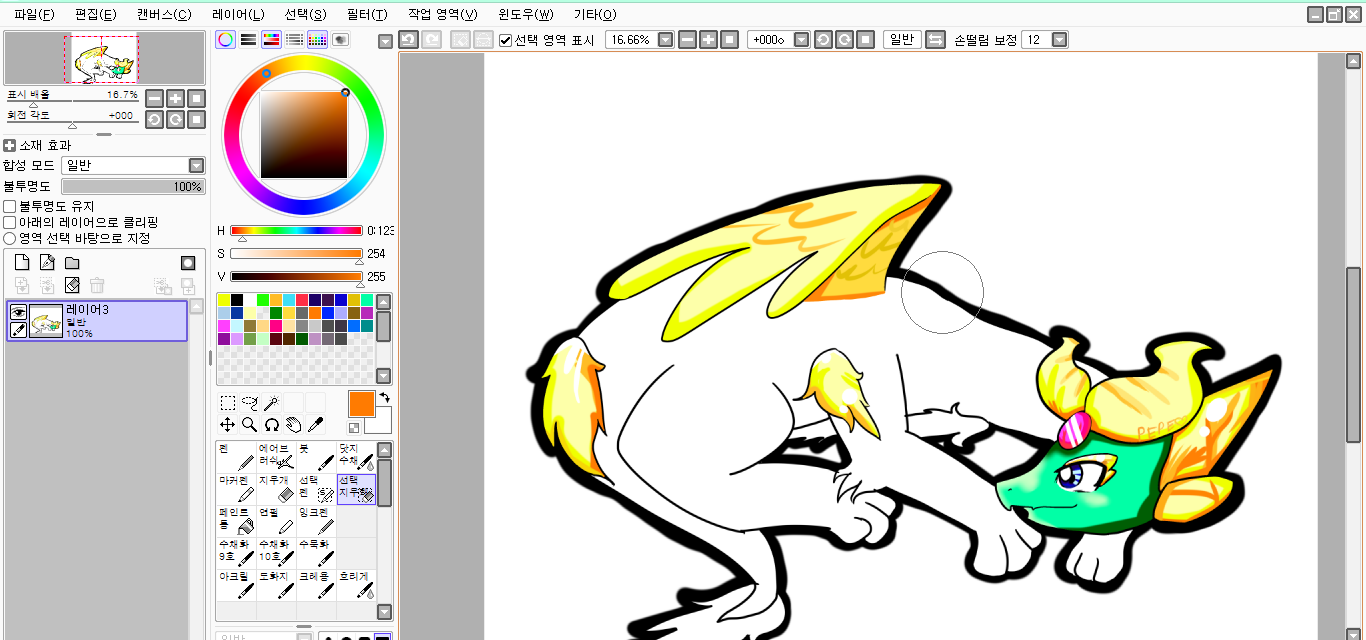
Task: Toggle the RGB slider panel button
Action: coord(249,40)
